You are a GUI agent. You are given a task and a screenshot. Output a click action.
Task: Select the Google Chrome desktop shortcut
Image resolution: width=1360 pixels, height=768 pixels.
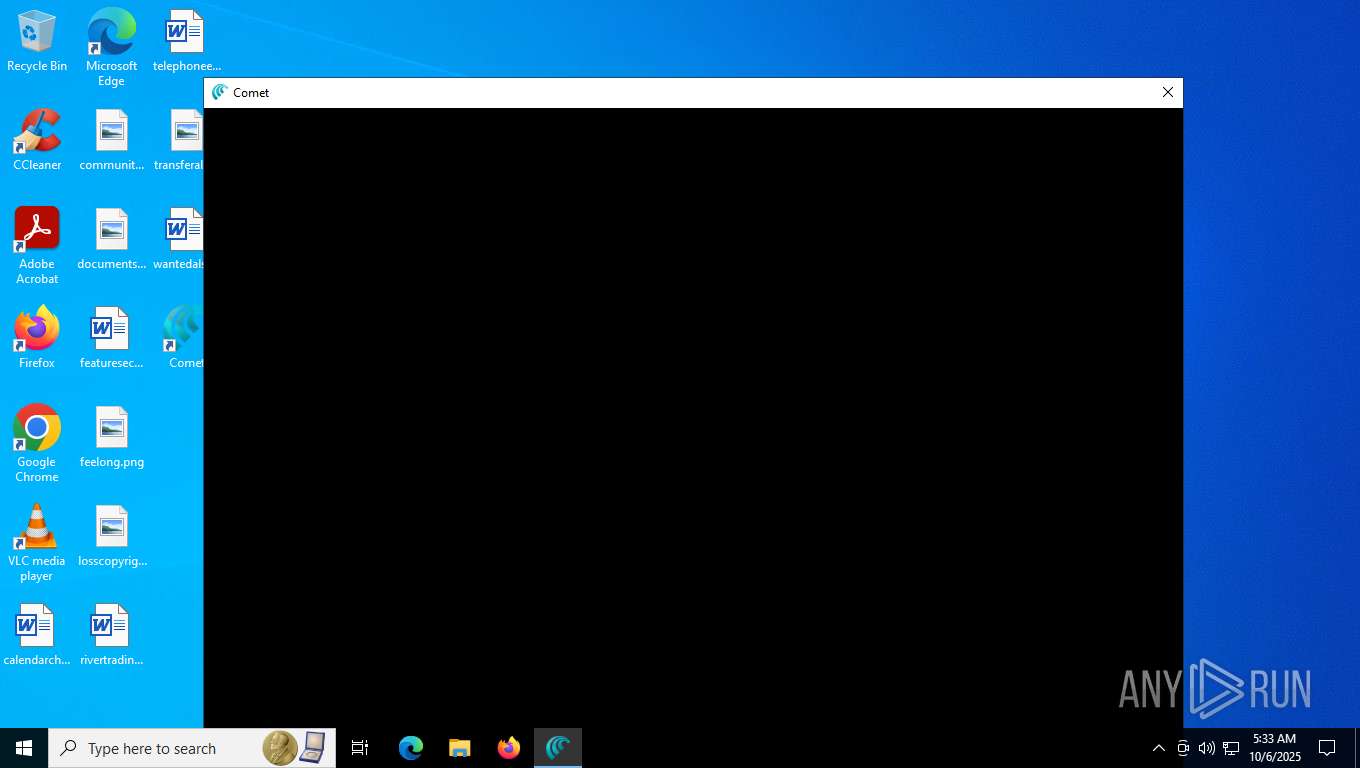(x=37, y=444)
